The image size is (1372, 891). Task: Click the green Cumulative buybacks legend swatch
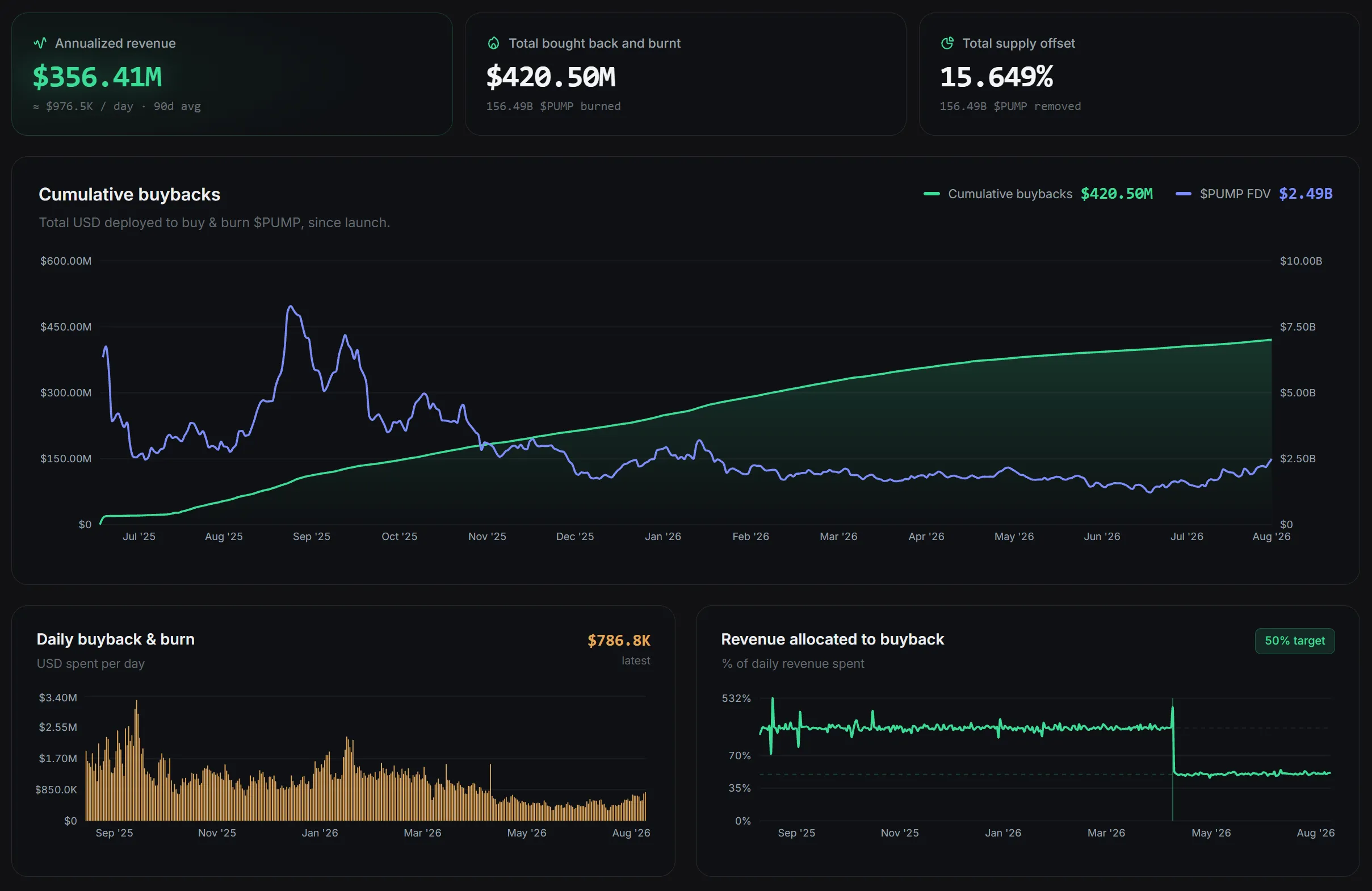pyautogui.click(x=932, y=194)
